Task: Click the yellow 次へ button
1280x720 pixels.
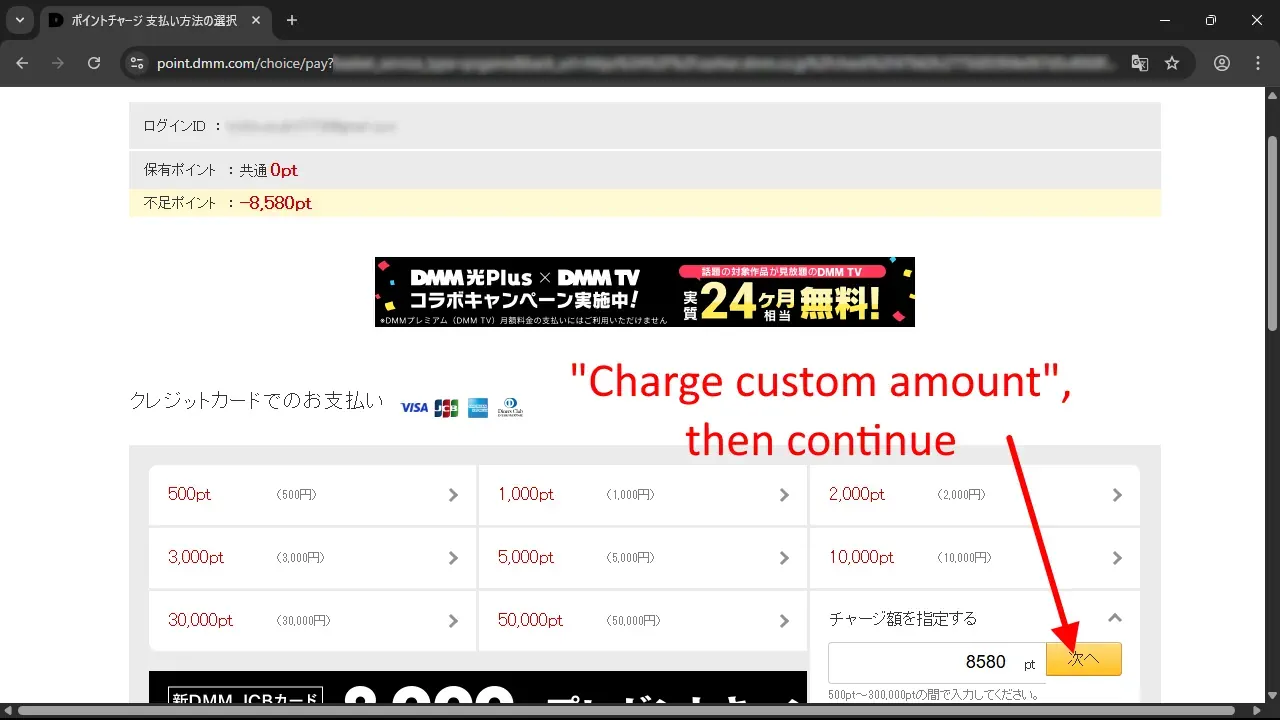Action: click(1084, 659)
